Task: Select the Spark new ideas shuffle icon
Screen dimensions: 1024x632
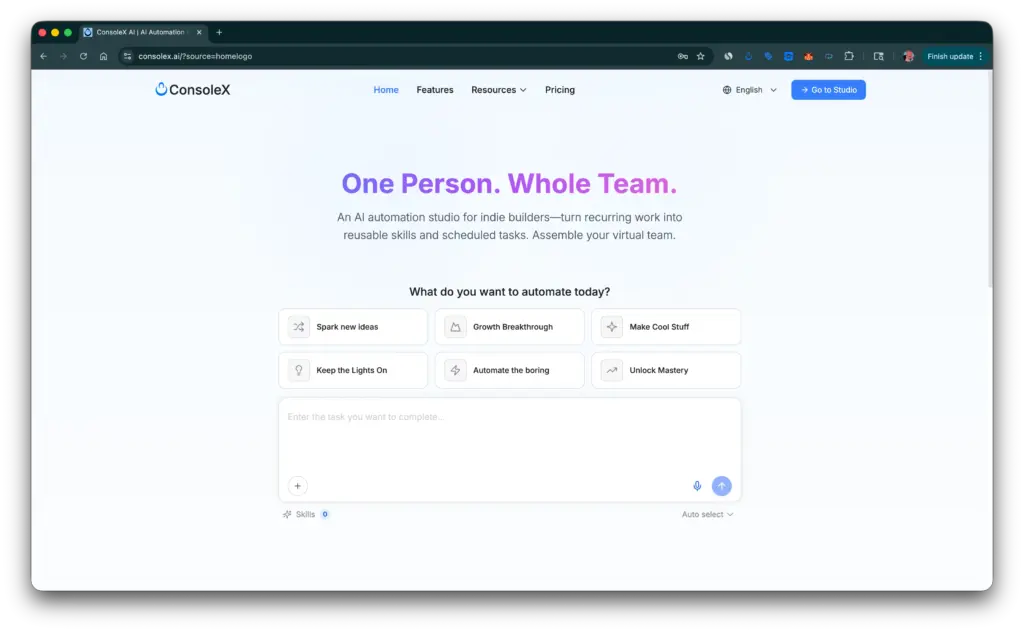Action: pos(298,326)
